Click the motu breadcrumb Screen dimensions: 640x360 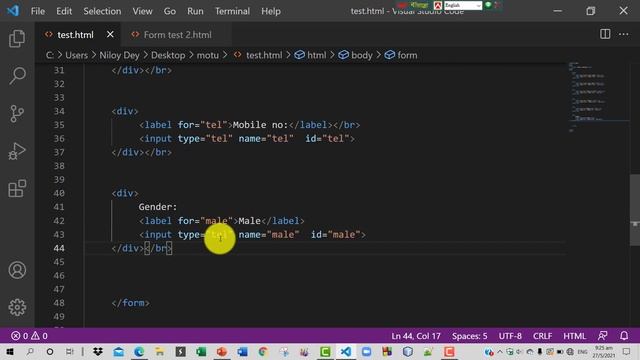tap(208, 55)
